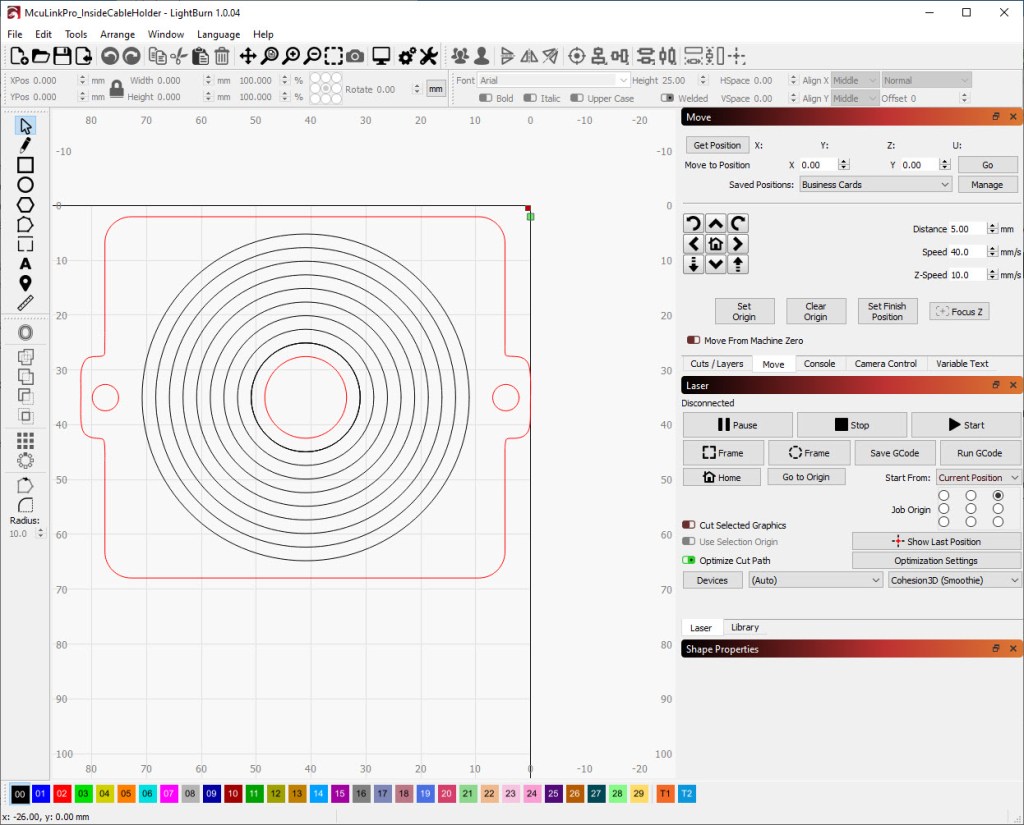The height and width of the screenshot is (825, 1024).
Task: Switch to the Cuts / Layers tab
Action: coord(716,364)
